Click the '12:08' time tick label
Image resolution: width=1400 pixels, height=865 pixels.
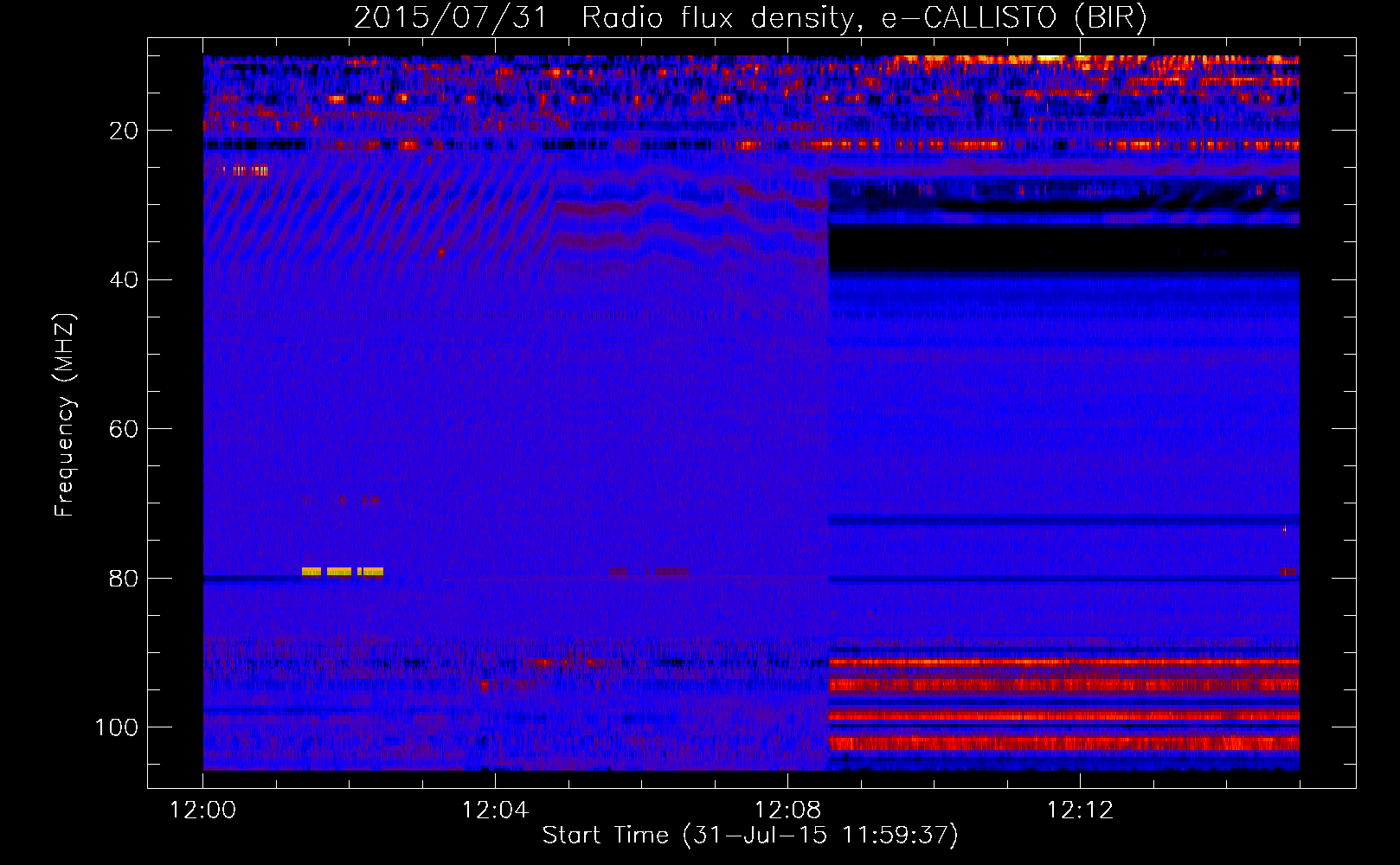coord(787,811)
